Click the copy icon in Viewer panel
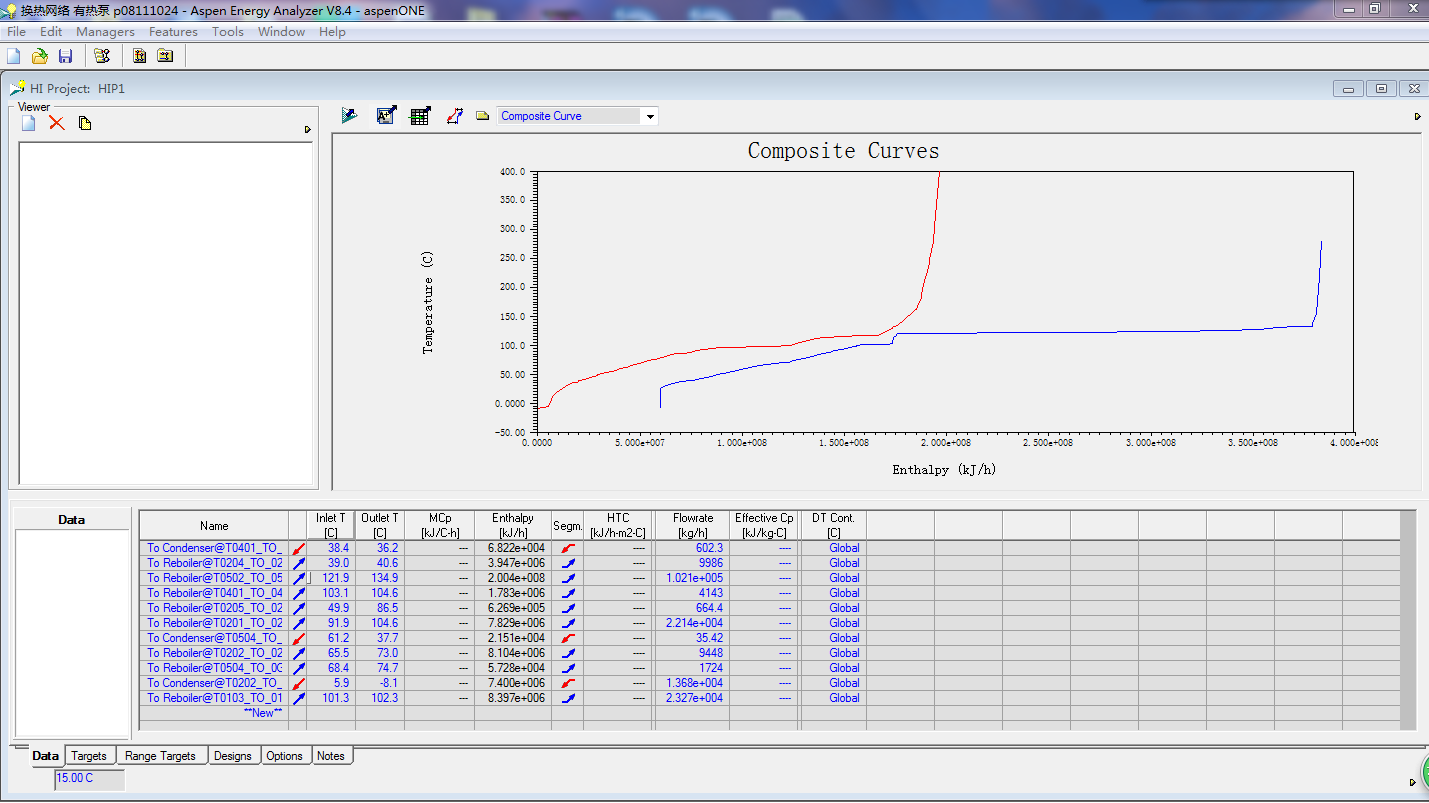 pos(85,123)
